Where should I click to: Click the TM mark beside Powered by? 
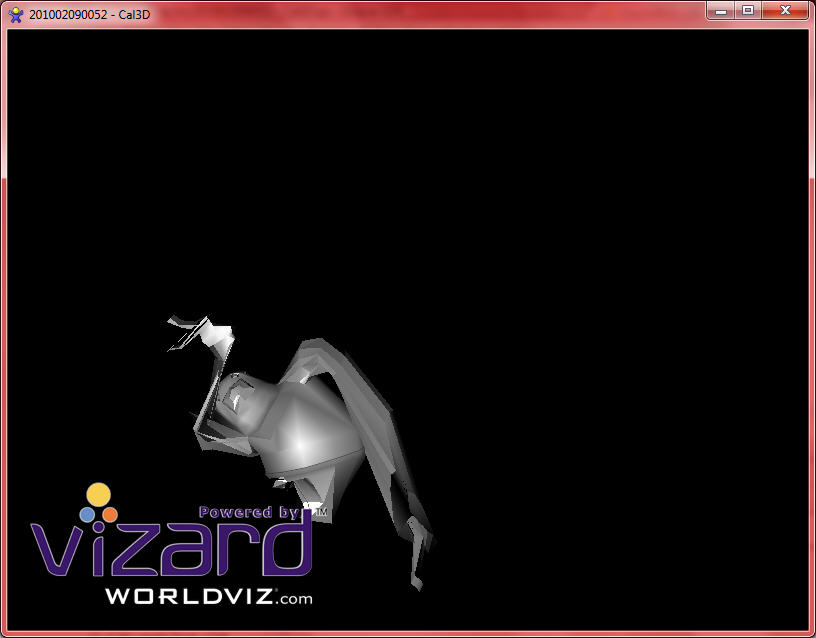coord(322,510)
